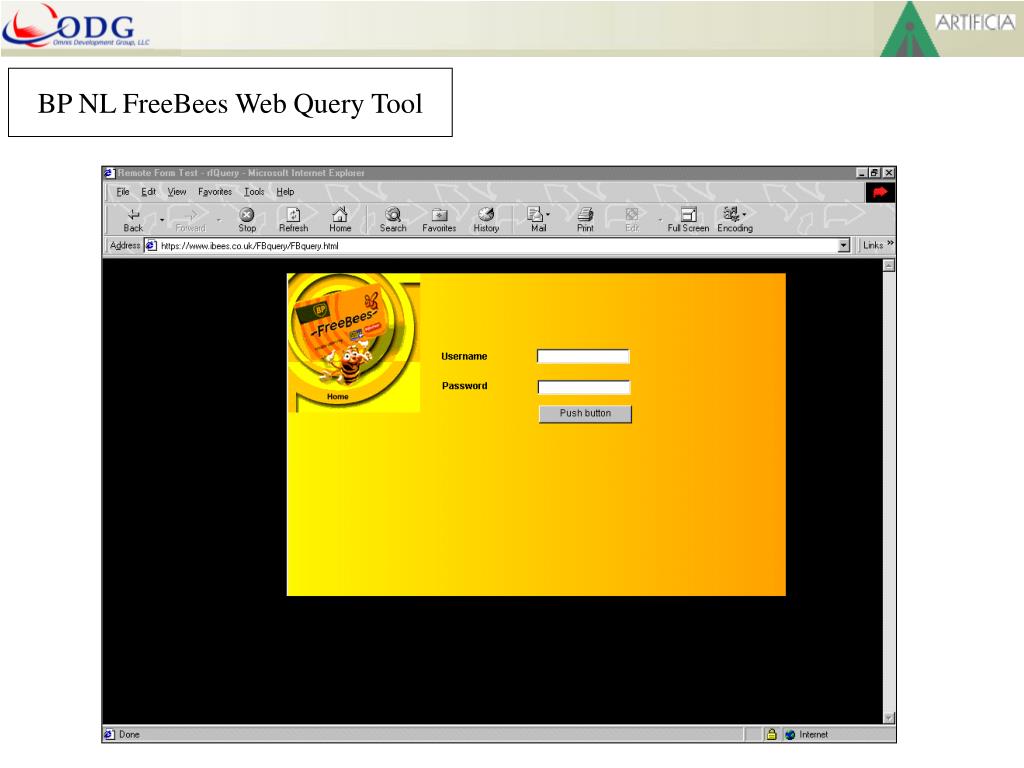The image size is (1024, 768).
Task: Click the scrollbar down arrow
Action: click(888, 718)
